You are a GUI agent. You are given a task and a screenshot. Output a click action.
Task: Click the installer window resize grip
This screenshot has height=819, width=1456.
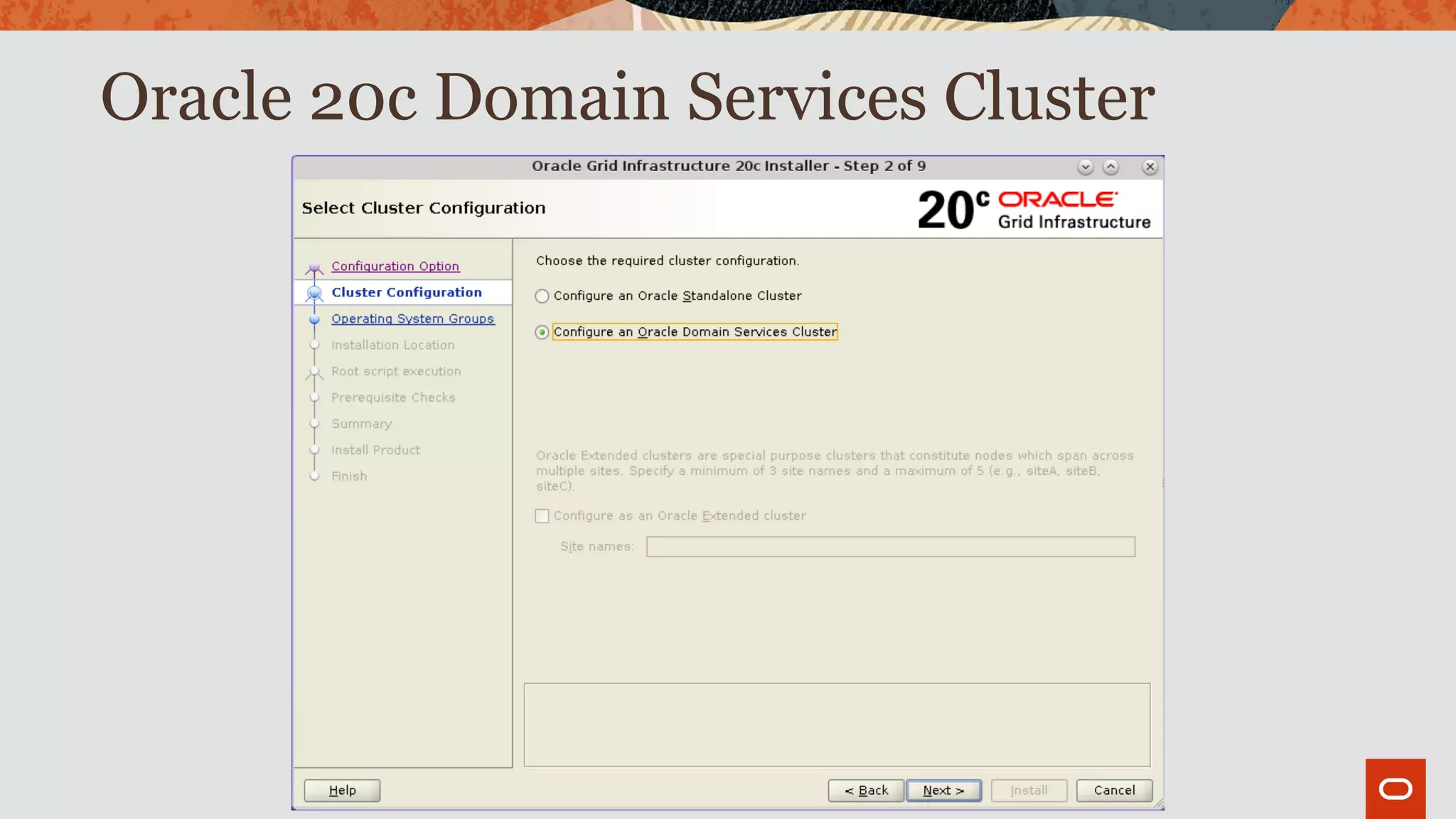(1158, 803)
